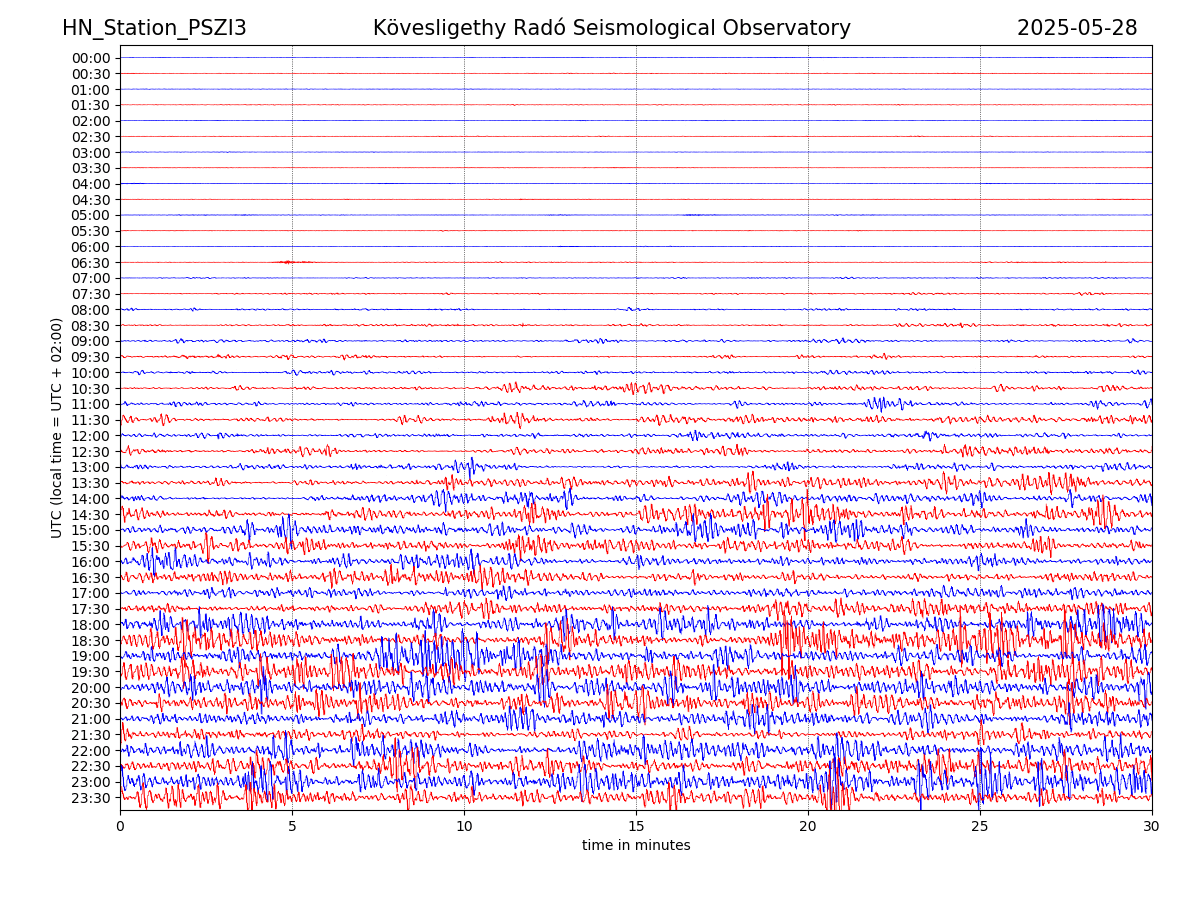The height and width of the screenshot is (900, 1200).
Task: Click the HN_Station_PSZI3 station title
Action: point(154,28)
